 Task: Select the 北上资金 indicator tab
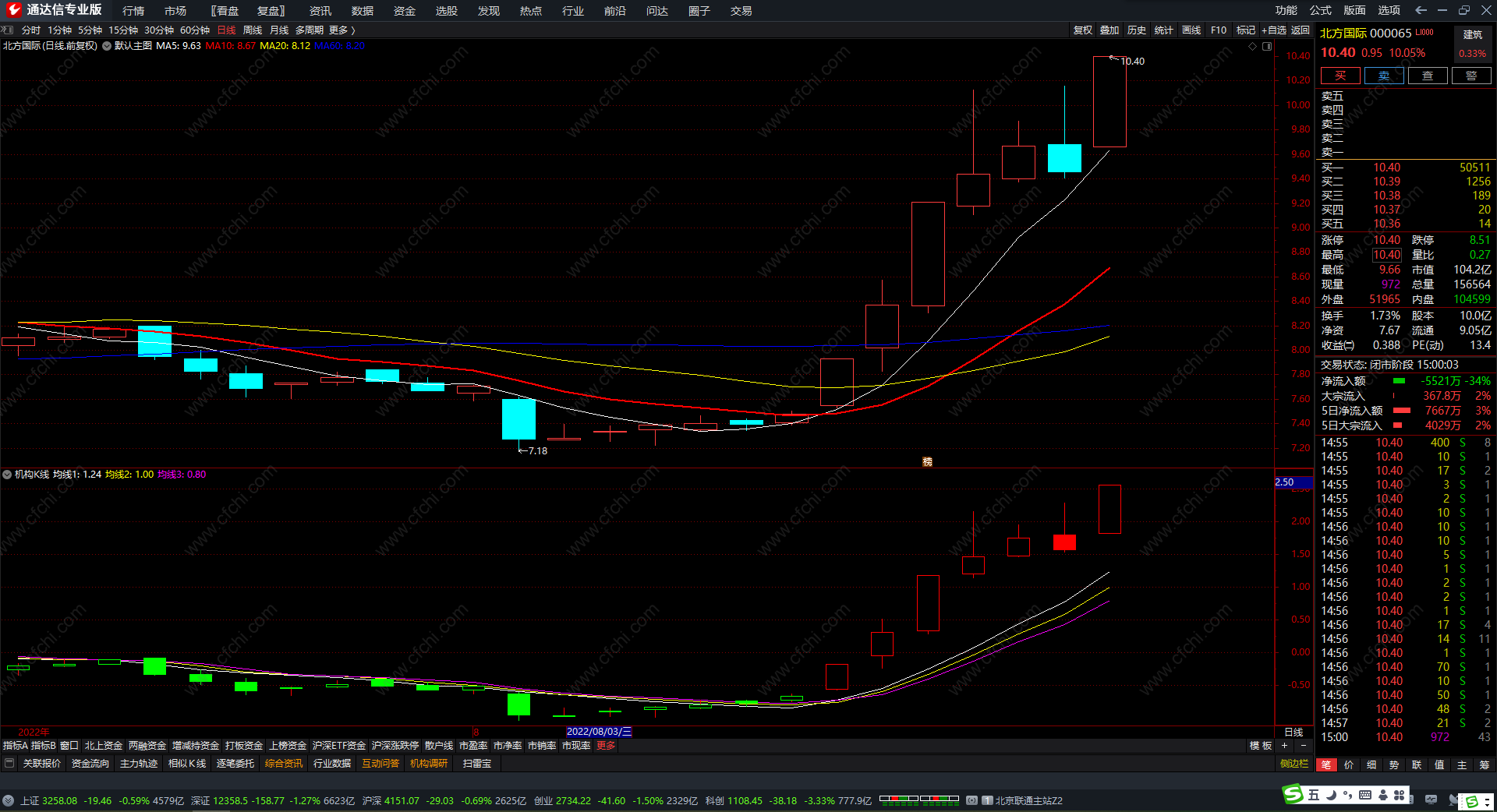(x=104, y=746)
